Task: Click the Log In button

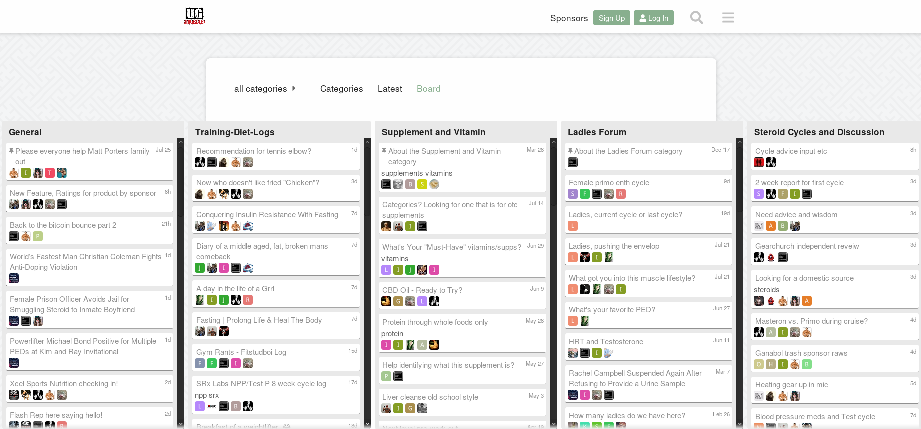Action: (654, 18)
